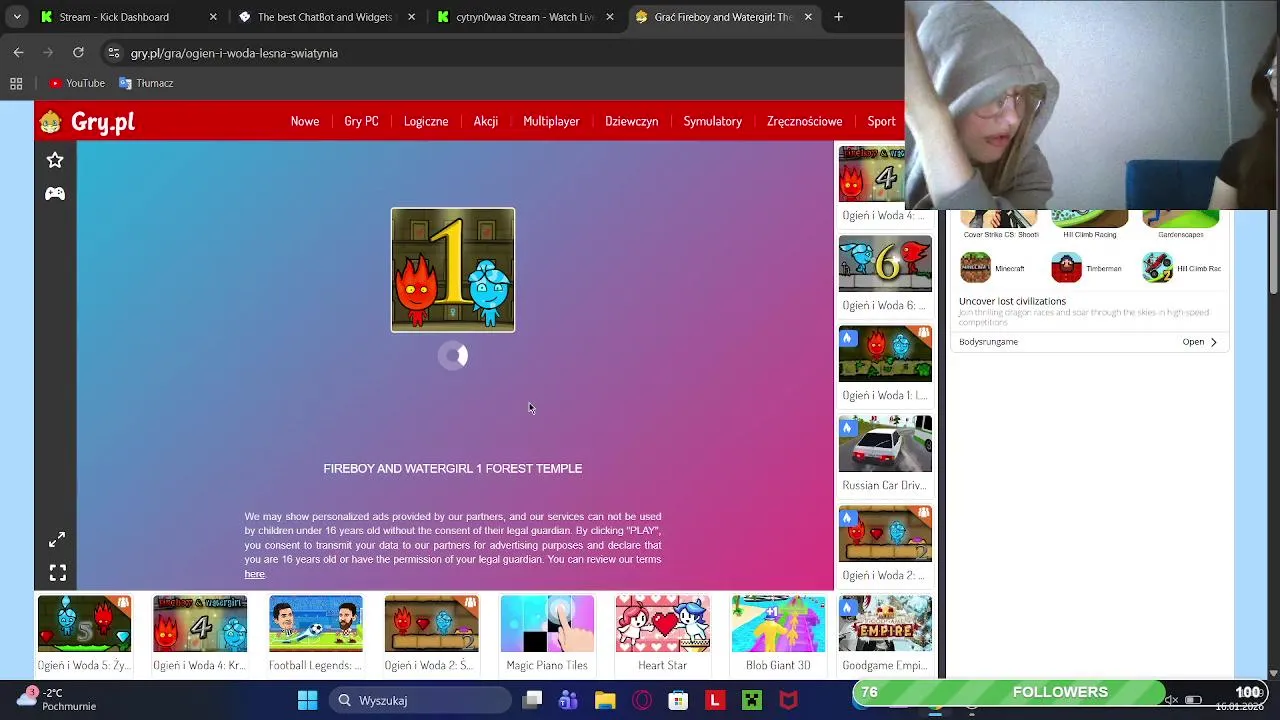Open the Logiczne menu category

(426, 121)
